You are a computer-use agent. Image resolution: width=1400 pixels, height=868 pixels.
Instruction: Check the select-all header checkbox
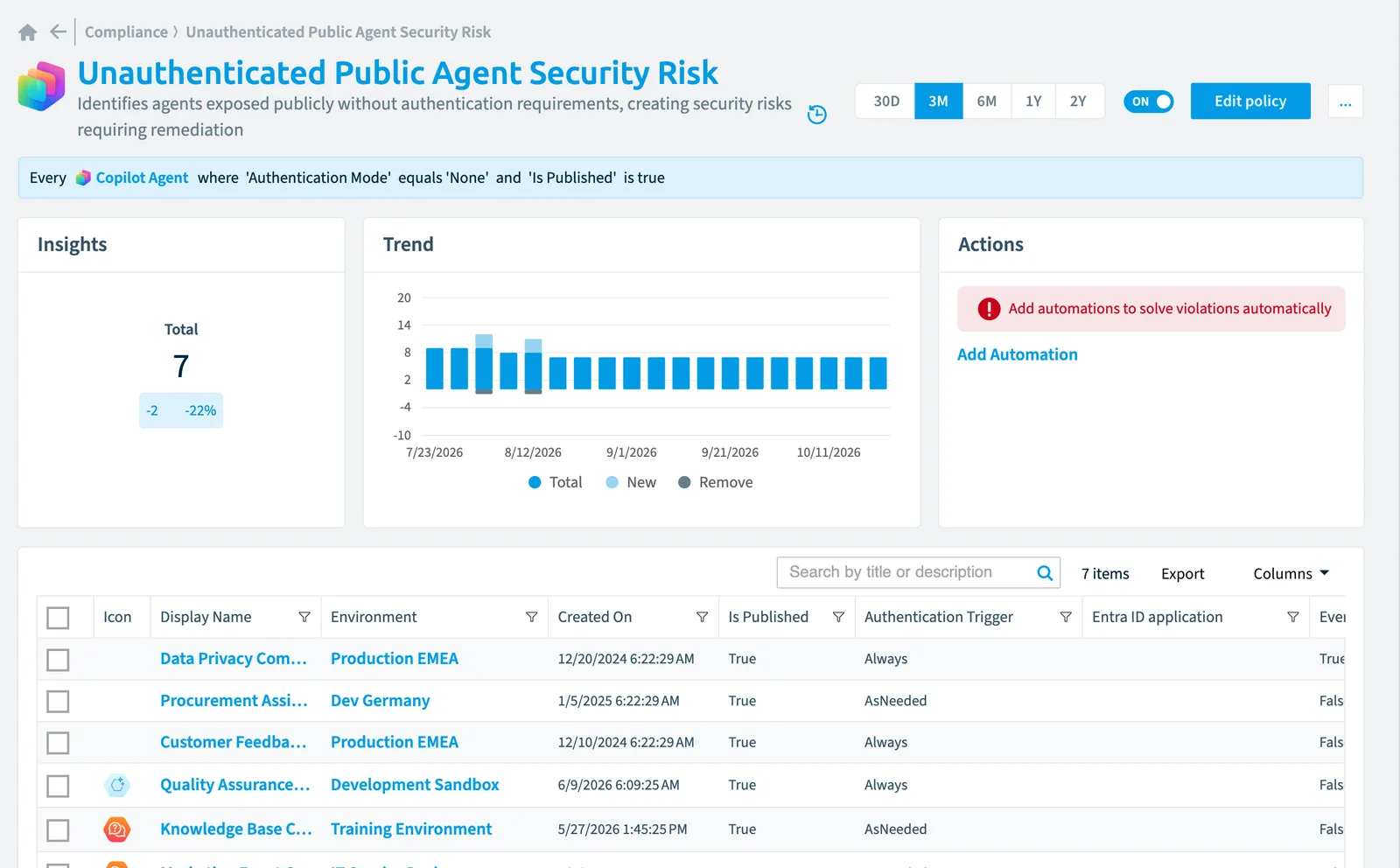pyautogui.click(x=58, y=618)
